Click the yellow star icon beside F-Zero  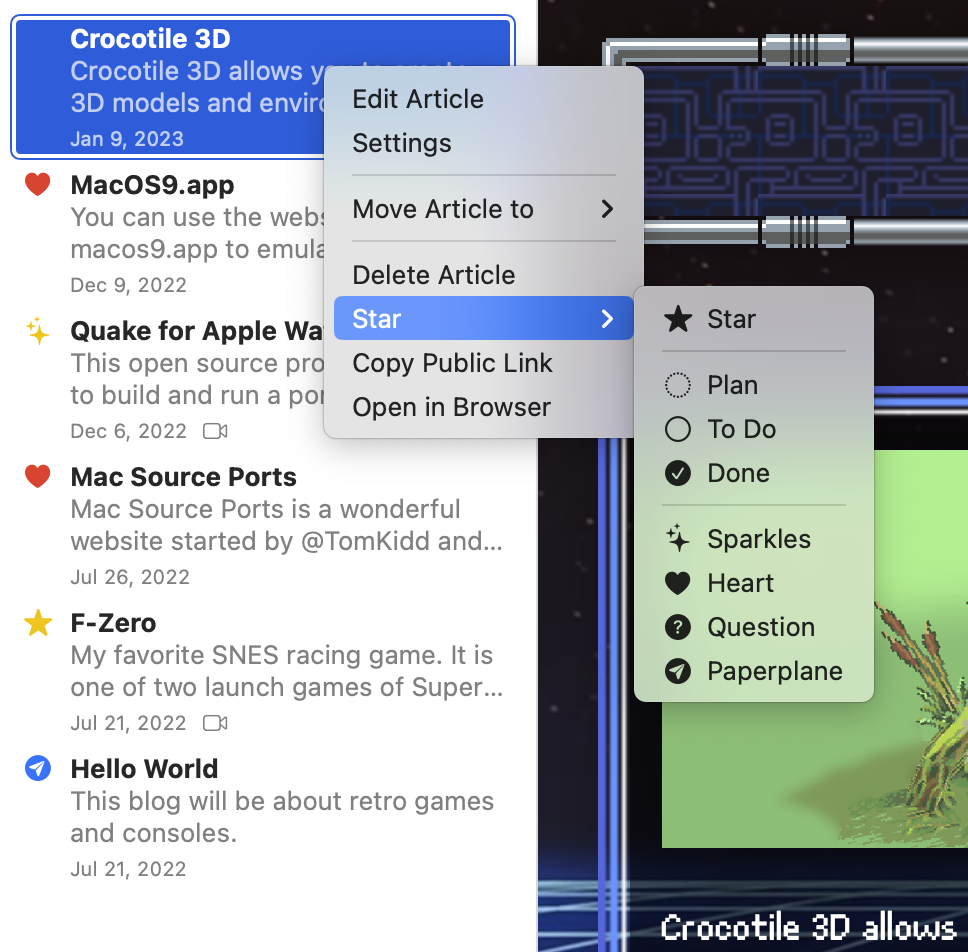pyautogui.click(x=37, y=623)
